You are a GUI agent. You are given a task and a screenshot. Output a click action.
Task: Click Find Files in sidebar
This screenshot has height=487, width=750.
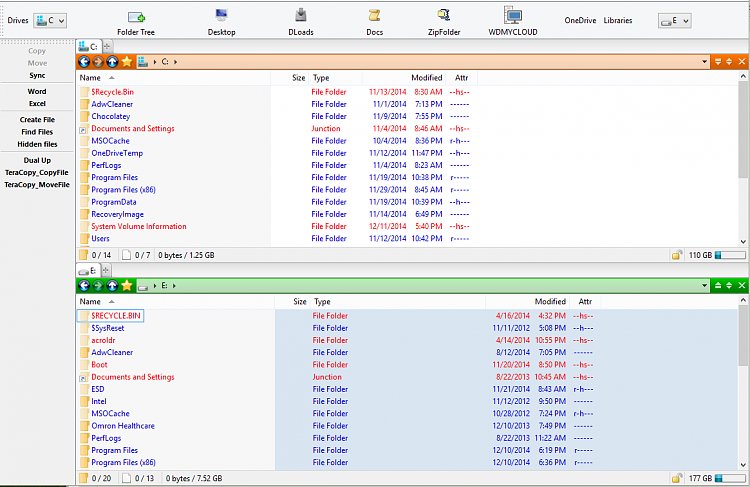(37, 132)
